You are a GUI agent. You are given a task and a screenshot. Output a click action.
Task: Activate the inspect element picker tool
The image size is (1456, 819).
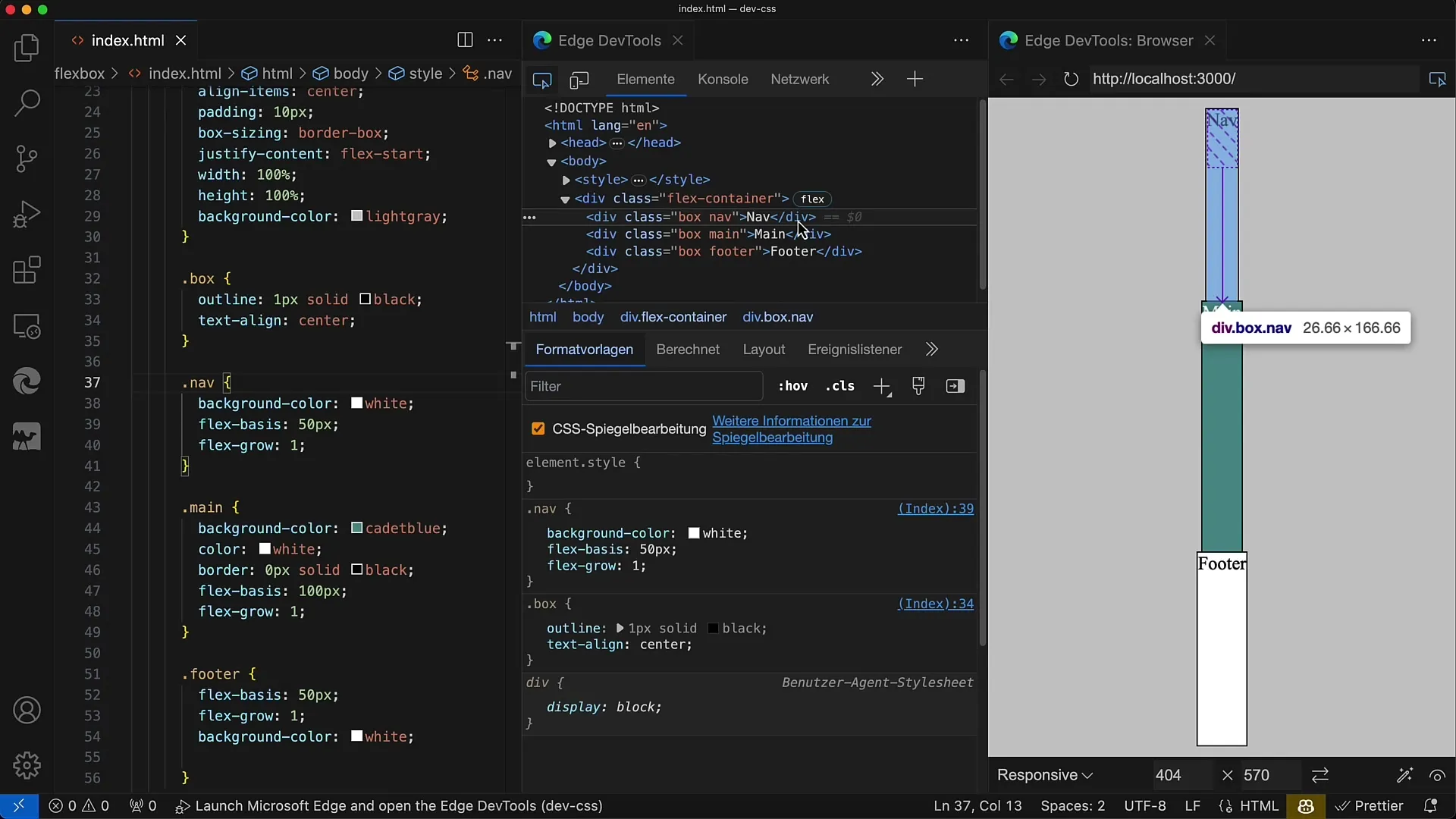(542, 80)
